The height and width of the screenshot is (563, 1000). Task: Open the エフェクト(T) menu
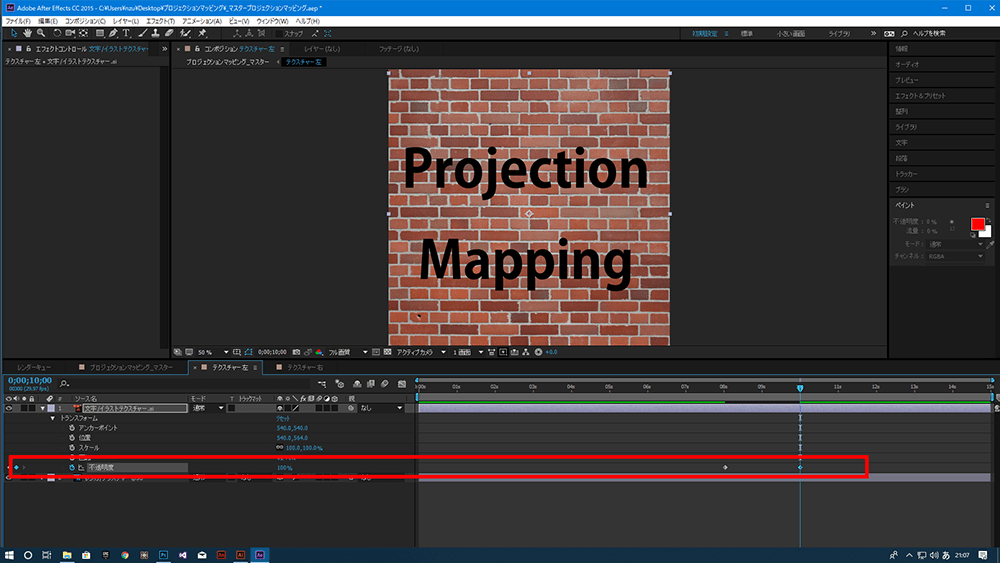click(160, 21)
